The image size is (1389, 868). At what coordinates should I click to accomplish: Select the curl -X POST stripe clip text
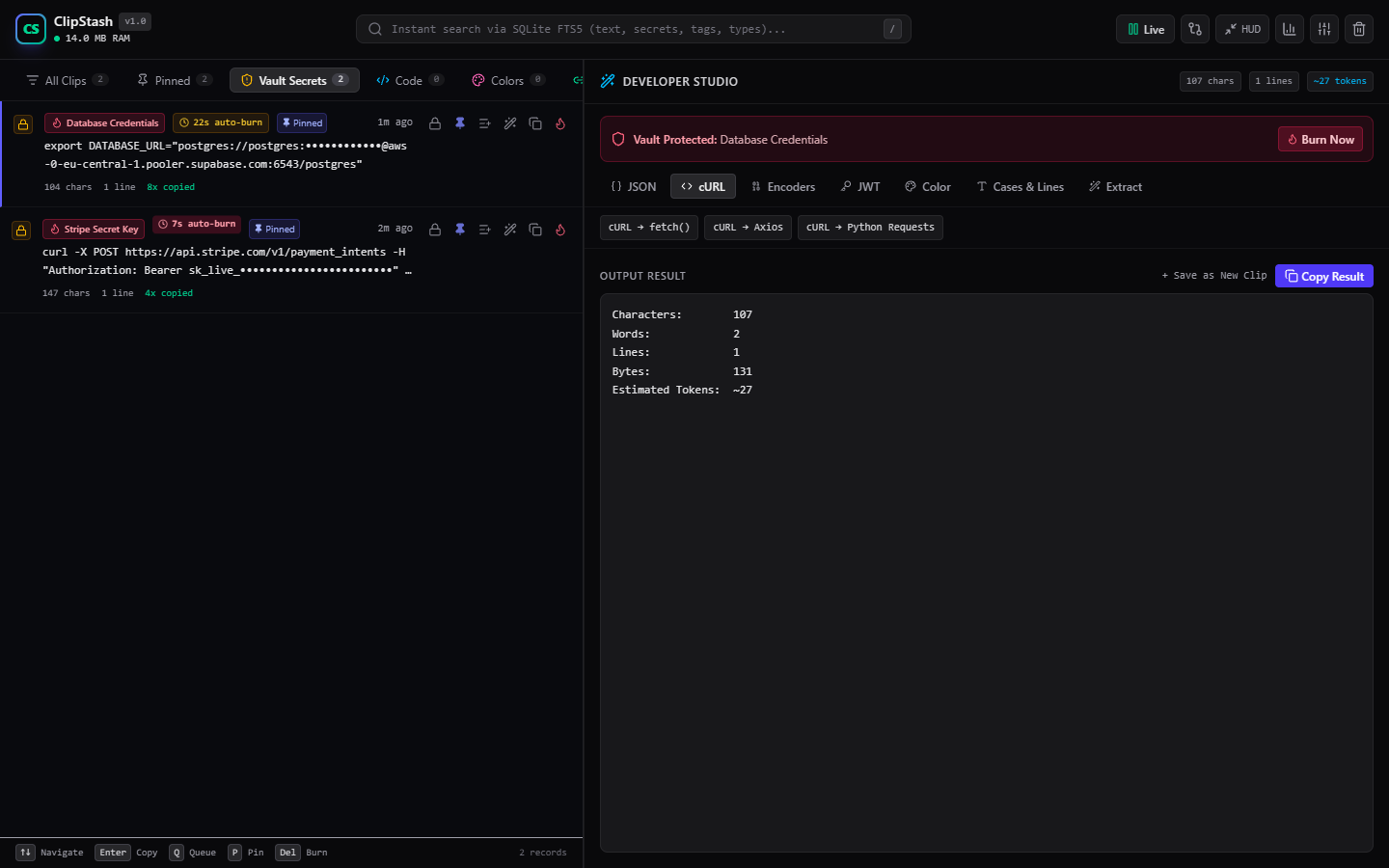228,261
